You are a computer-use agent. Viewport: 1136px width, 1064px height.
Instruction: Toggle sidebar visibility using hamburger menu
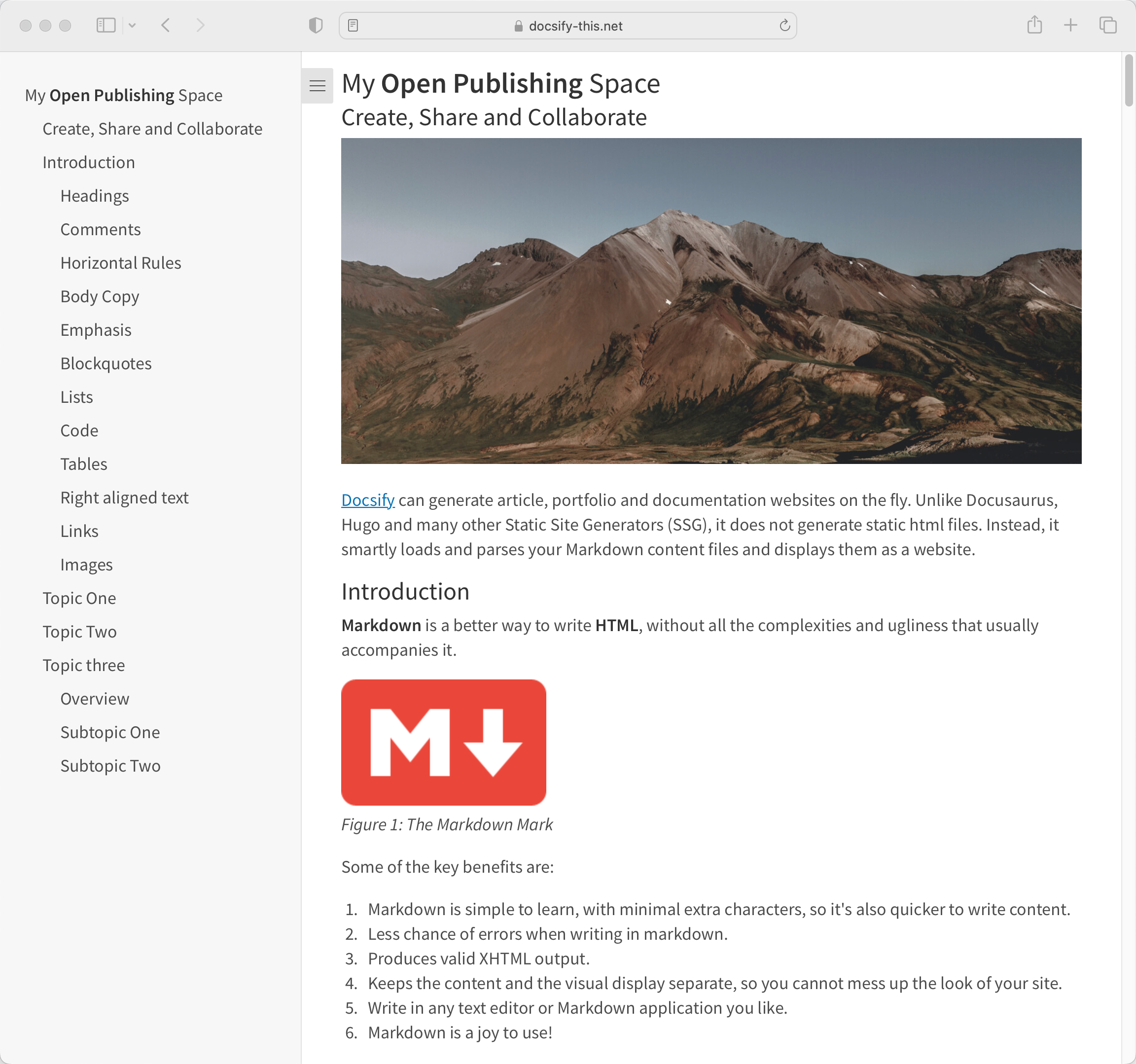318,84
